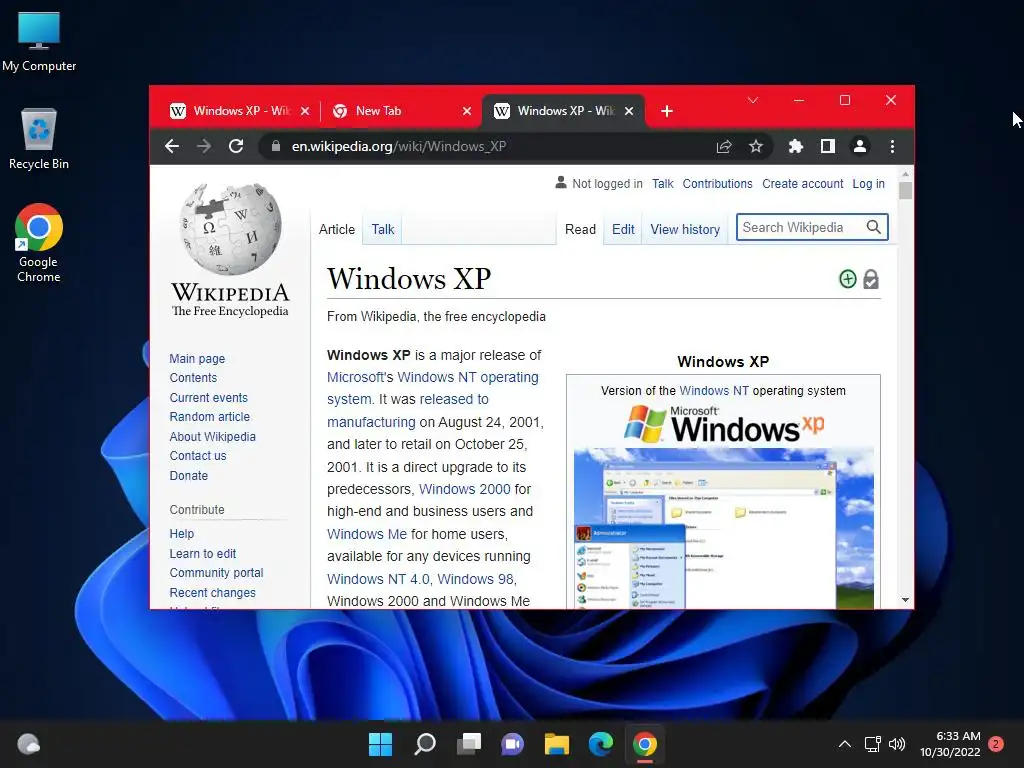Viewport: 1024px width, 768px height.
Task: Open the article Talk tab
Action: 383,229
